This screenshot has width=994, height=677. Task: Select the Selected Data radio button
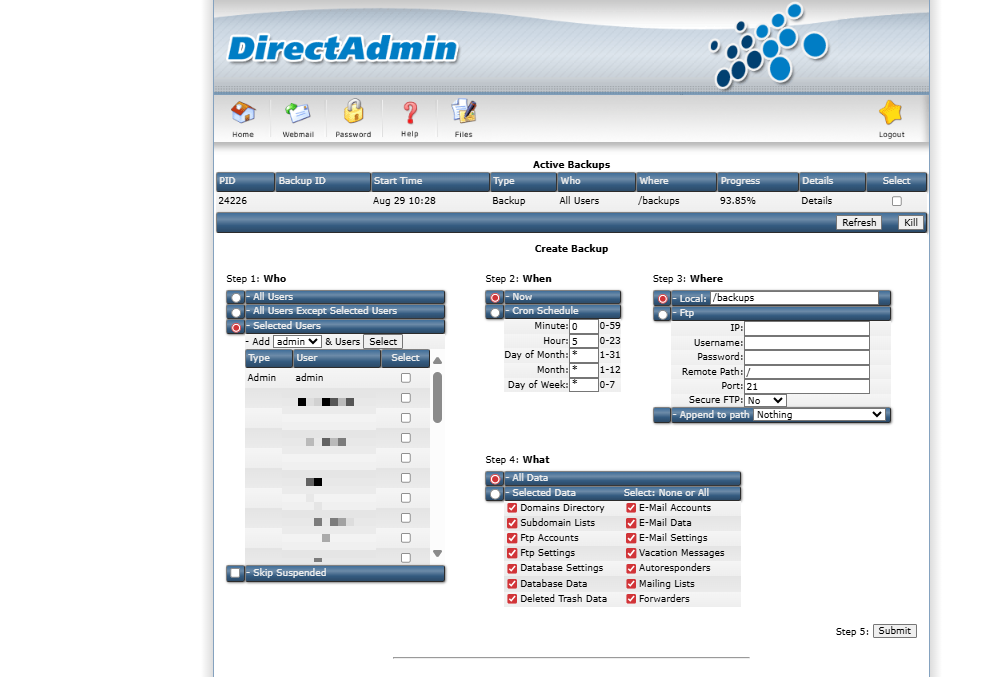495,494
